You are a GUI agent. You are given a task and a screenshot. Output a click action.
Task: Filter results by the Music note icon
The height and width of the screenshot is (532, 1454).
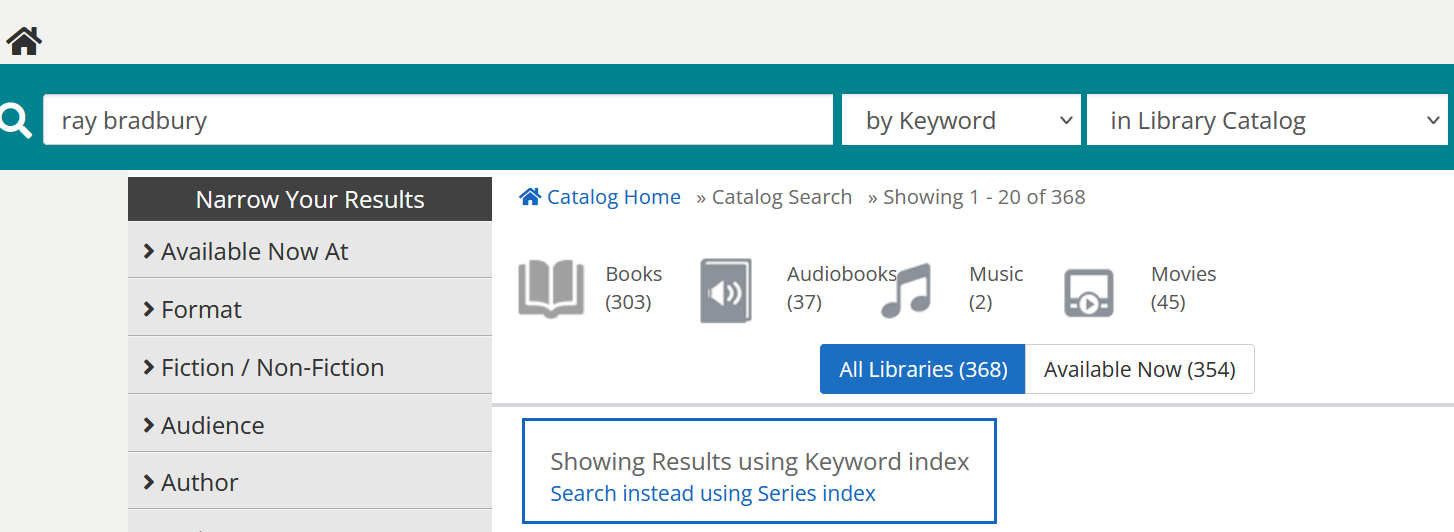[906, 291]
